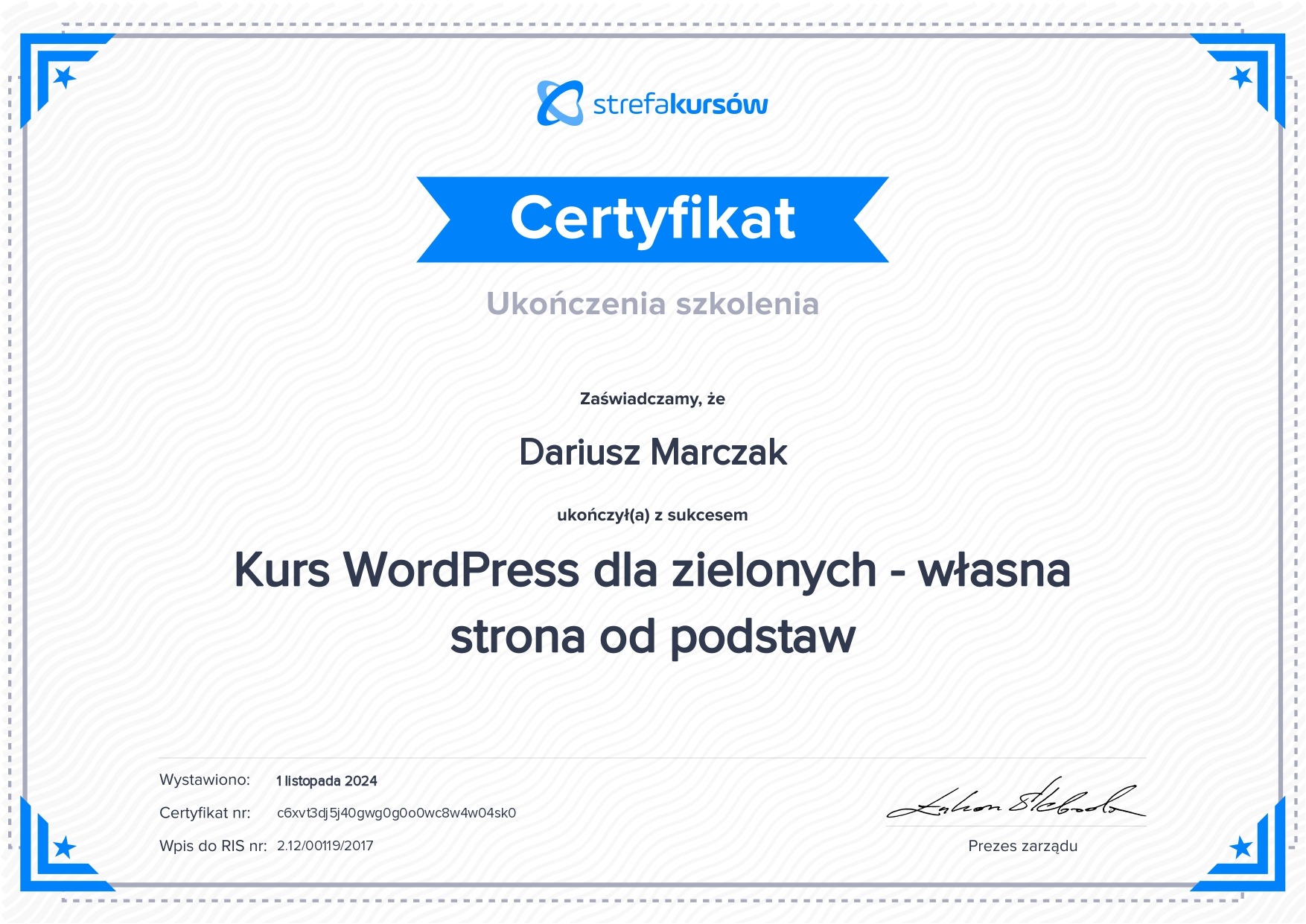Select the RIS entry number 2.12/00119/2017
Image resolution: width=1306 pixels, height=924 pixels.
(325, 846)
